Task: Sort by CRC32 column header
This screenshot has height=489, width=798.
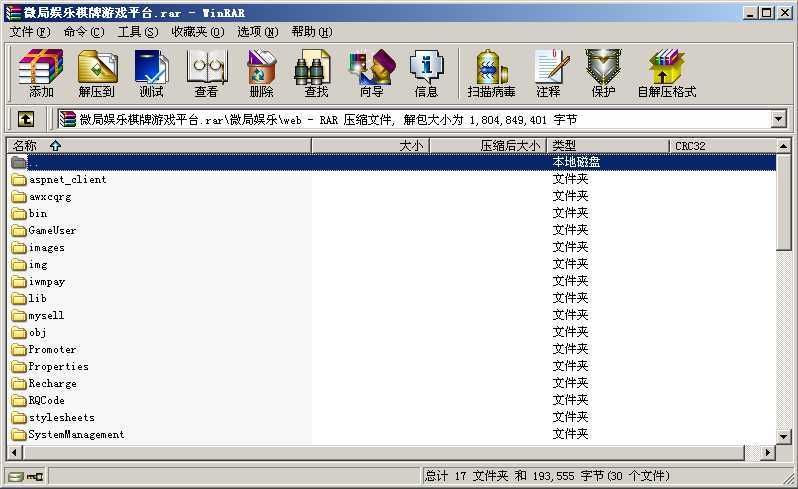Action: (723, 146)
